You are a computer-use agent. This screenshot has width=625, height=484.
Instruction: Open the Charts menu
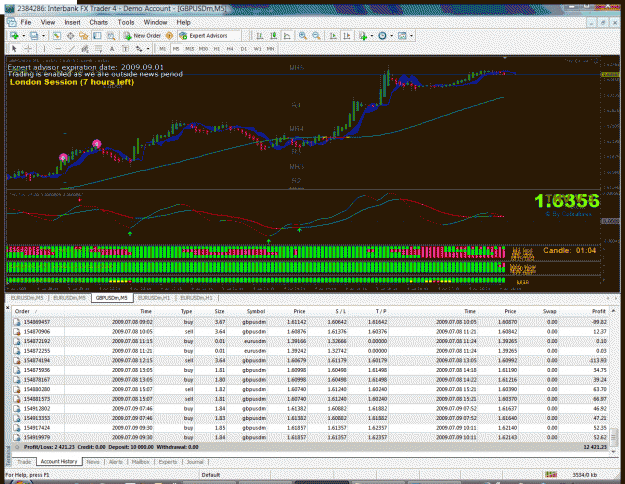click(x=98, y=22)
